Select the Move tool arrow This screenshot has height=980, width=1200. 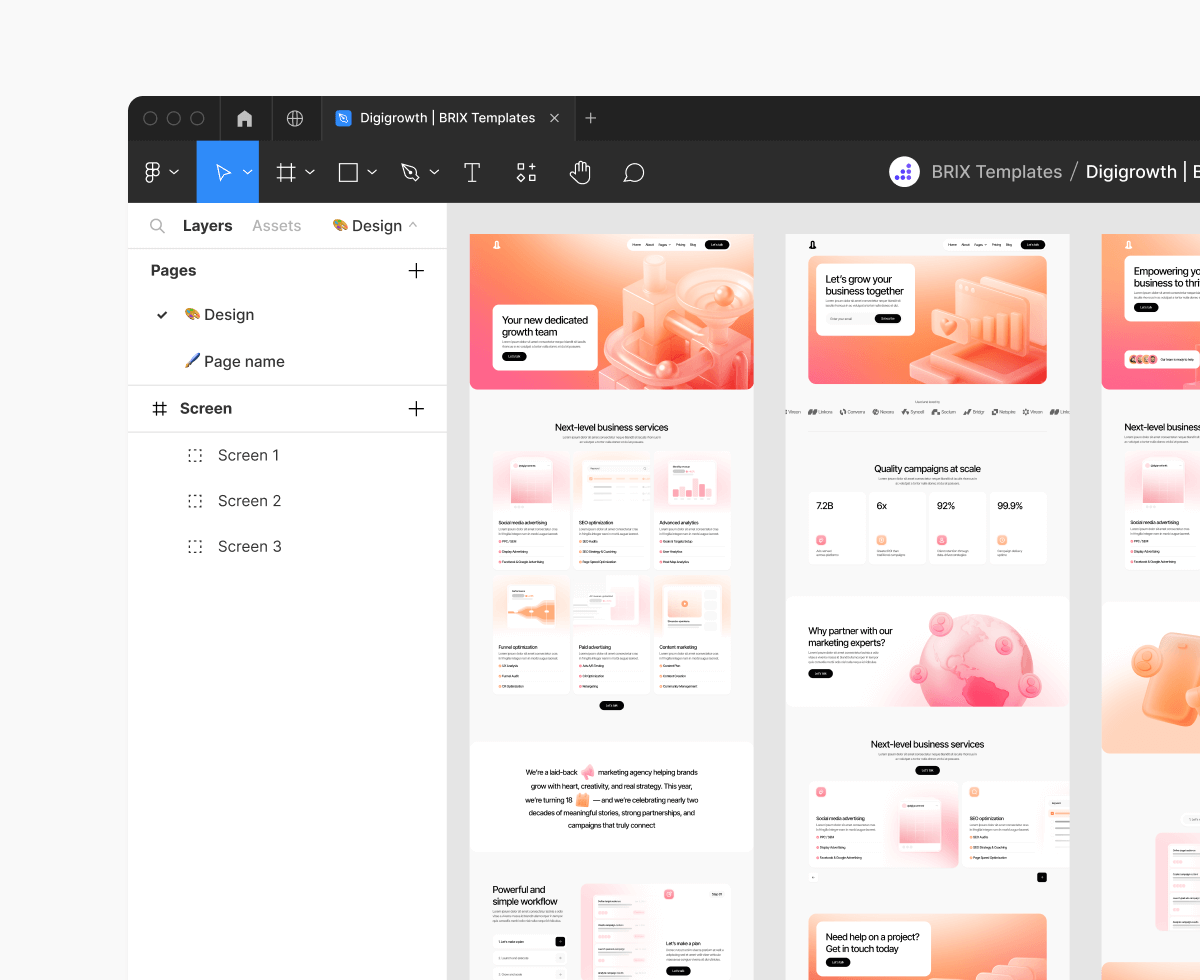point(223,172)
